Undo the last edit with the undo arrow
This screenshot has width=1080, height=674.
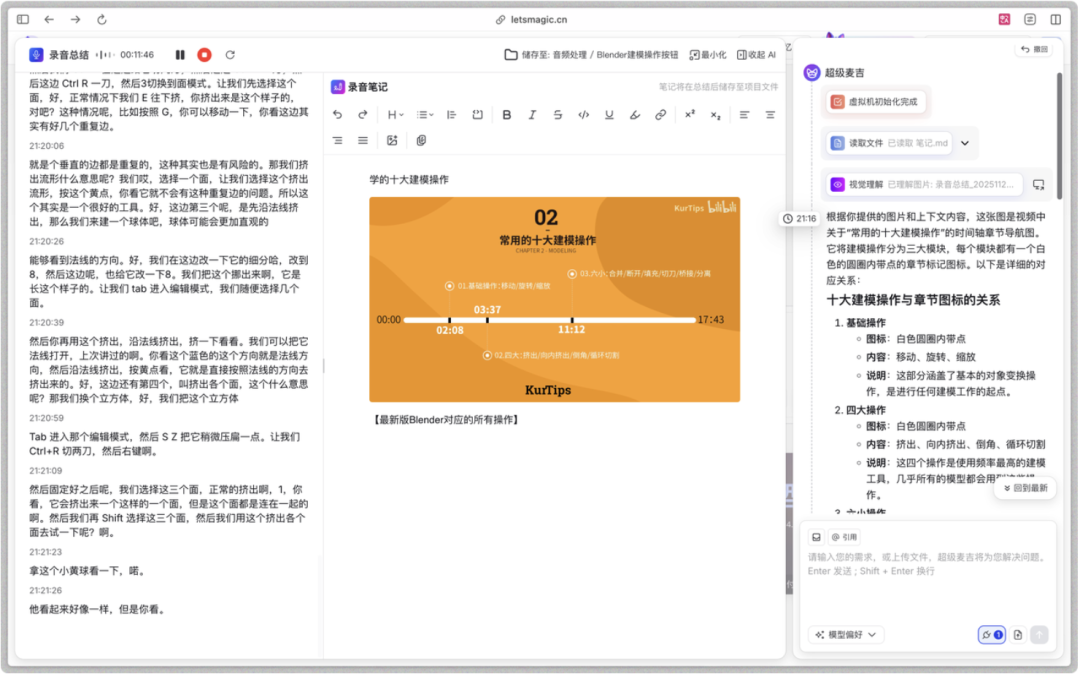pos(338,115)
